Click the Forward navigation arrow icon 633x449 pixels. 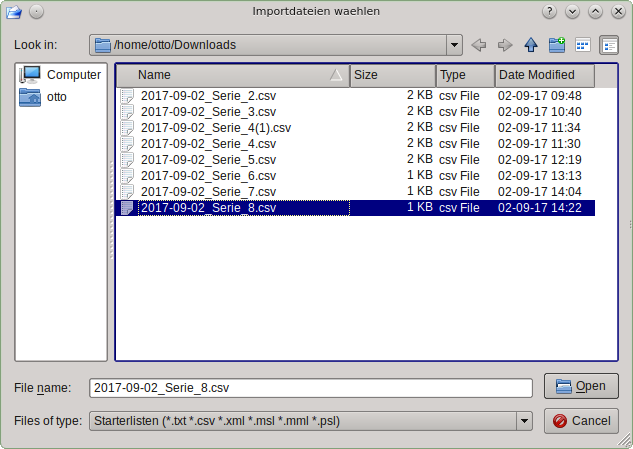coord(505,45)
